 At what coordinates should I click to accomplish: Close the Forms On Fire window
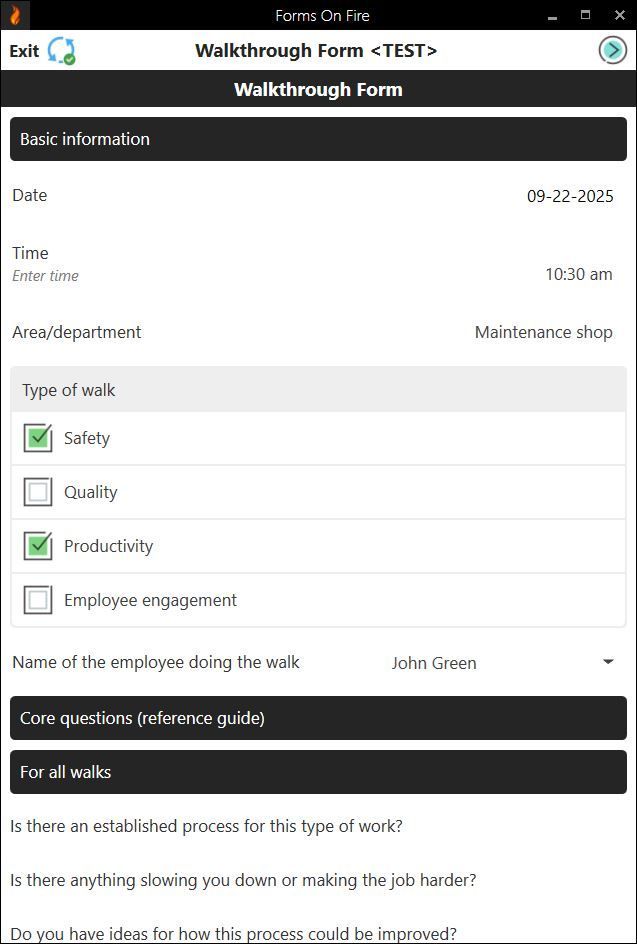618,15
